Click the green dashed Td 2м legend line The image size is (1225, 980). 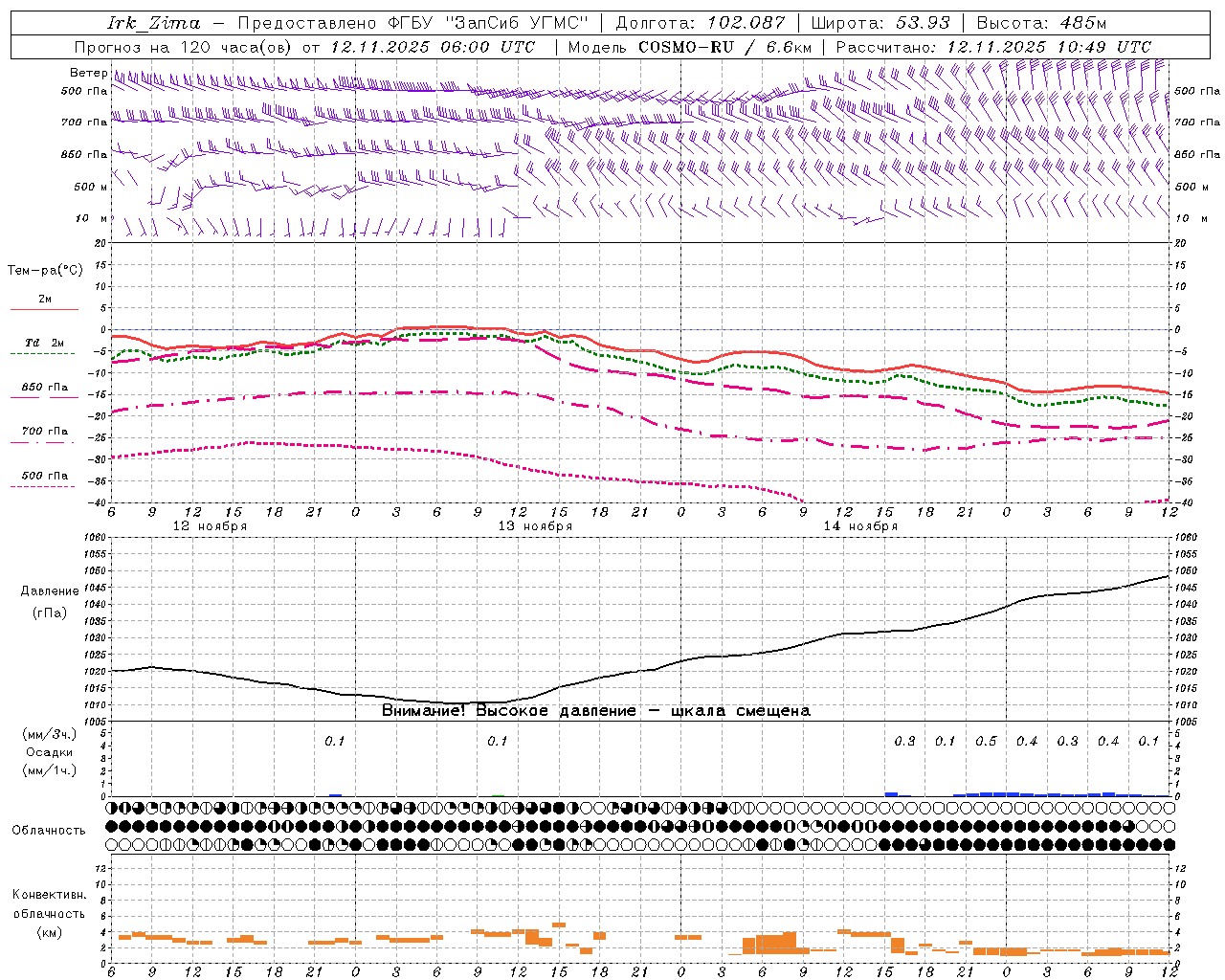(x=42, y=353)
